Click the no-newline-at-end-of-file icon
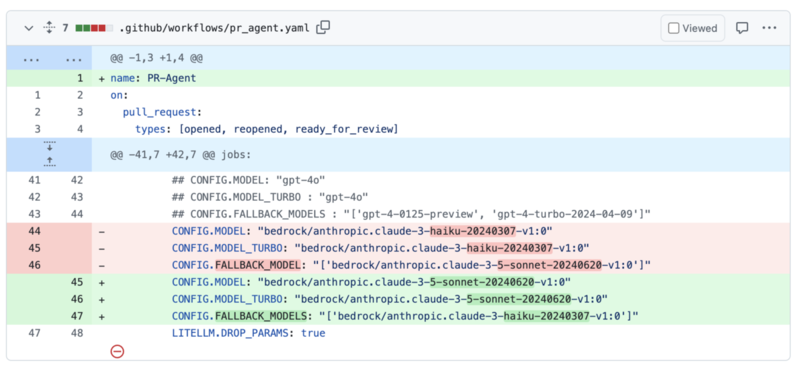The height and width of the screenshot is (374, 800). 117,351
